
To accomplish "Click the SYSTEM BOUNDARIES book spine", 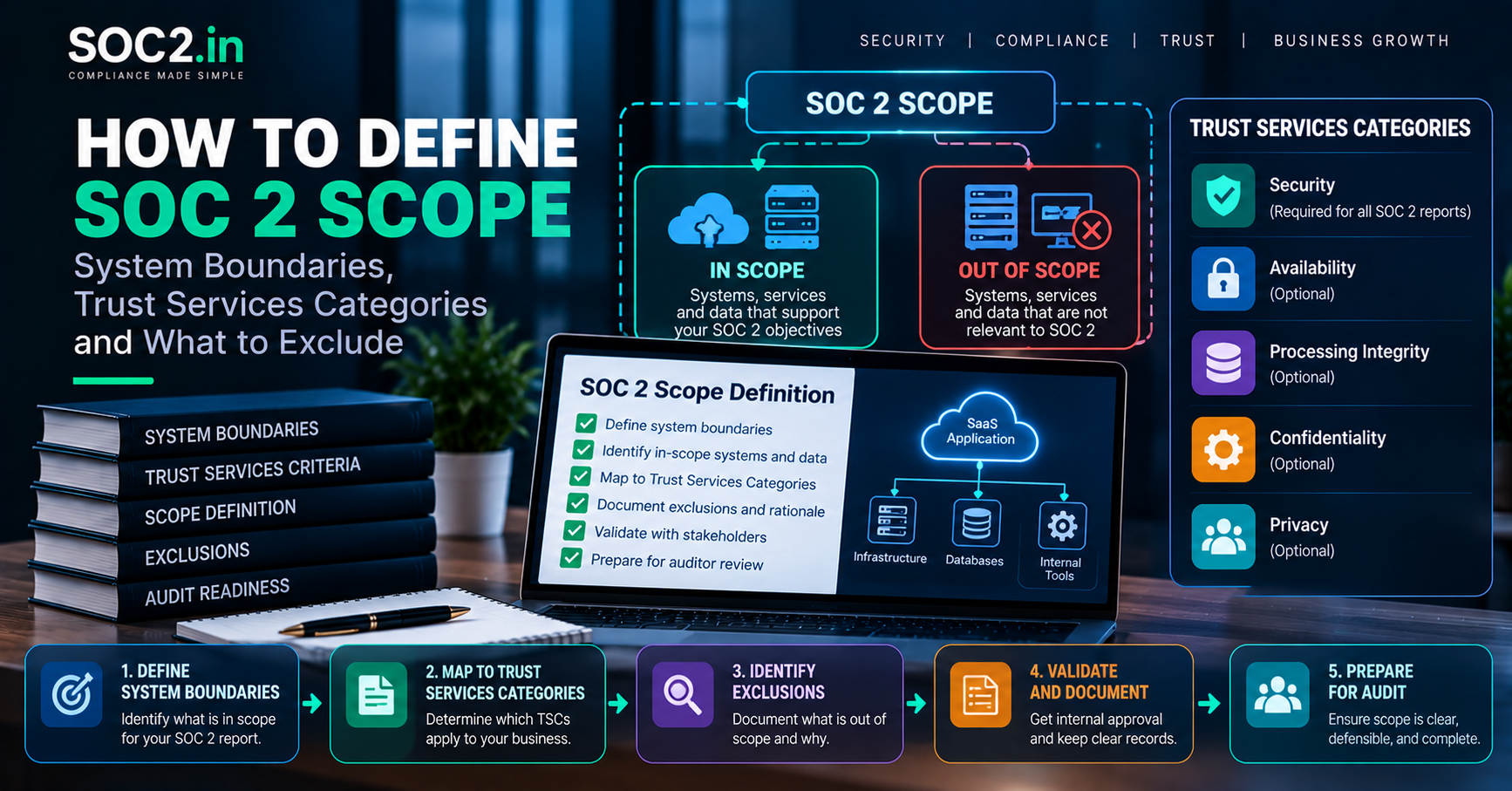I will click(232, 433).
